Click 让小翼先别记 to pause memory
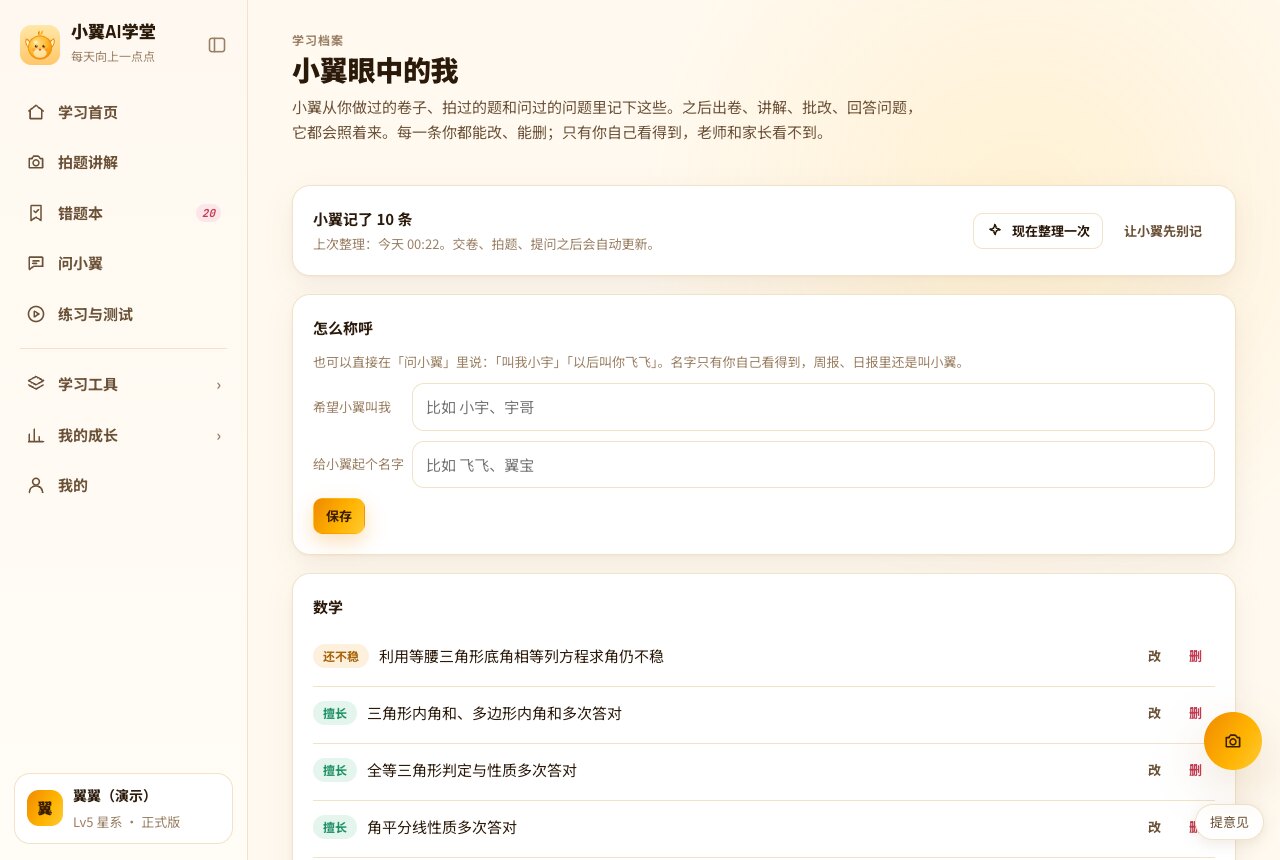1280x860 pixels. coord(1163,231)
